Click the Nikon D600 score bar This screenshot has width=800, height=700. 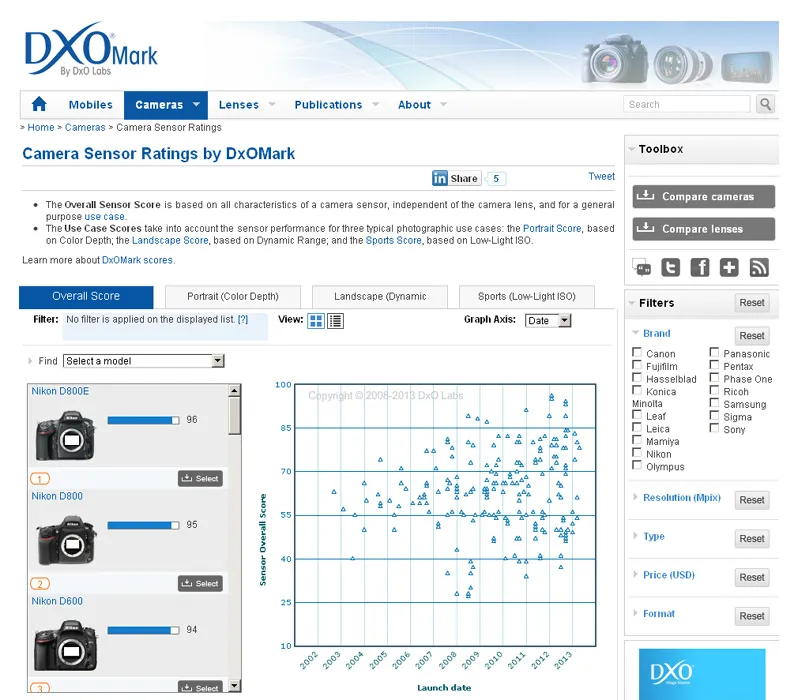click(x=143, y=631)
